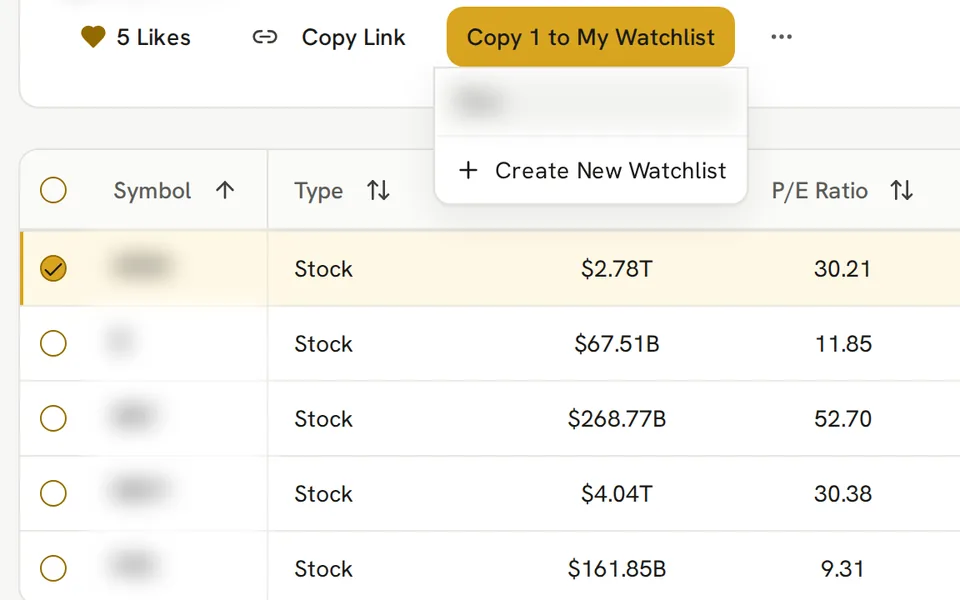
Task: Click the $268.77B market cap cell
Action: pyautogui.click(x=617, y=419)
